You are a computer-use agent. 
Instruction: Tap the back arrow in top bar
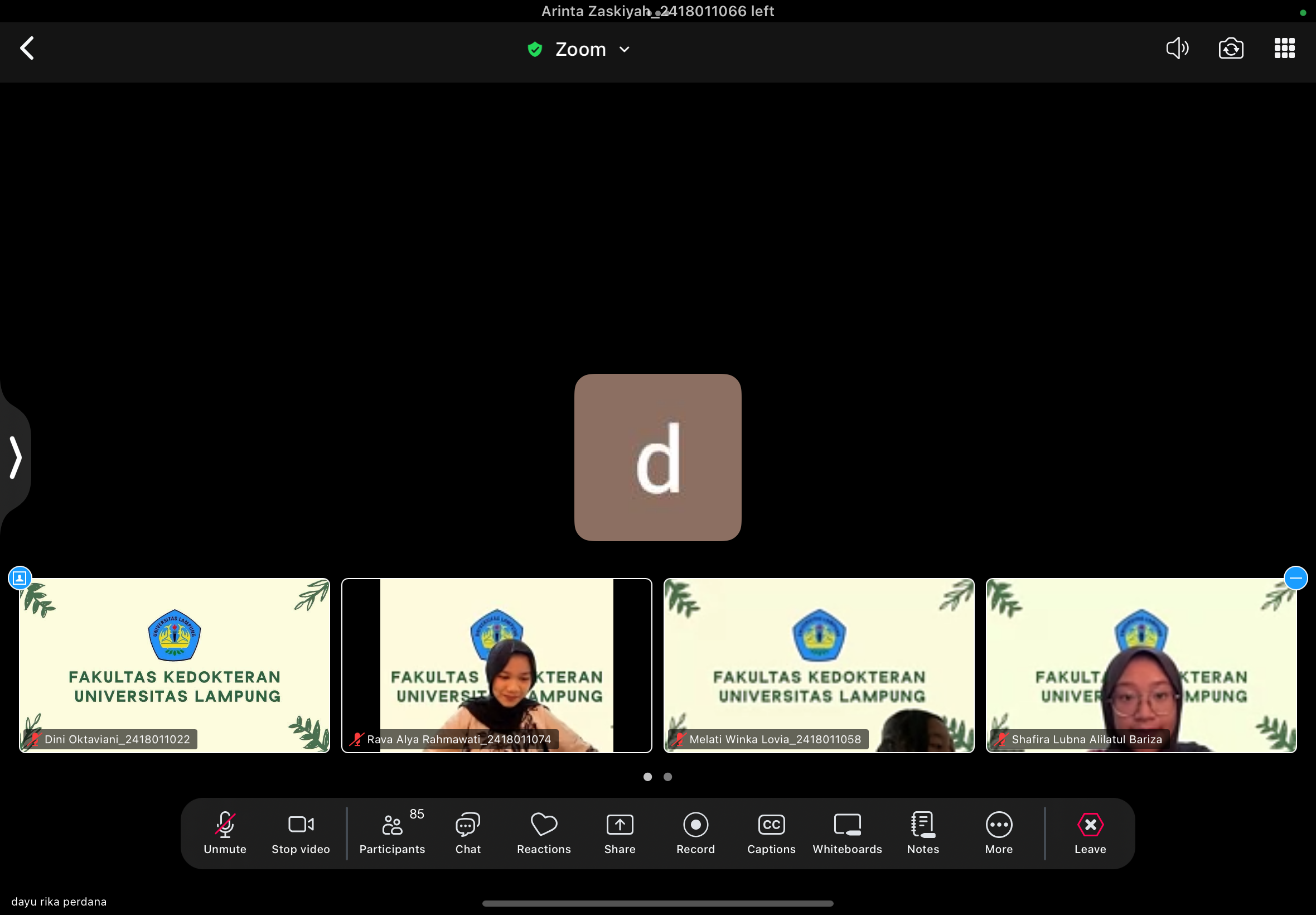pos(27,48)
